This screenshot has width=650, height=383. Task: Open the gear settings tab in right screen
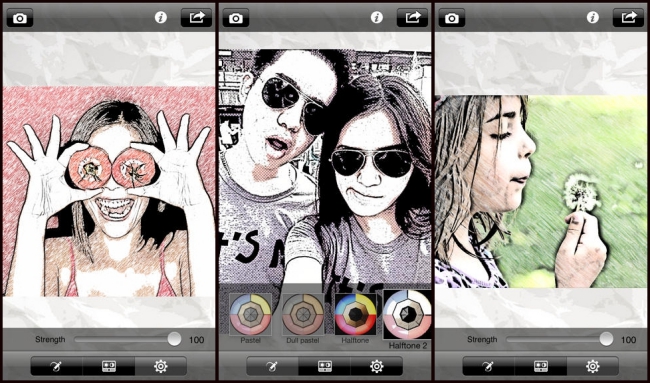[x=592, y=366]
